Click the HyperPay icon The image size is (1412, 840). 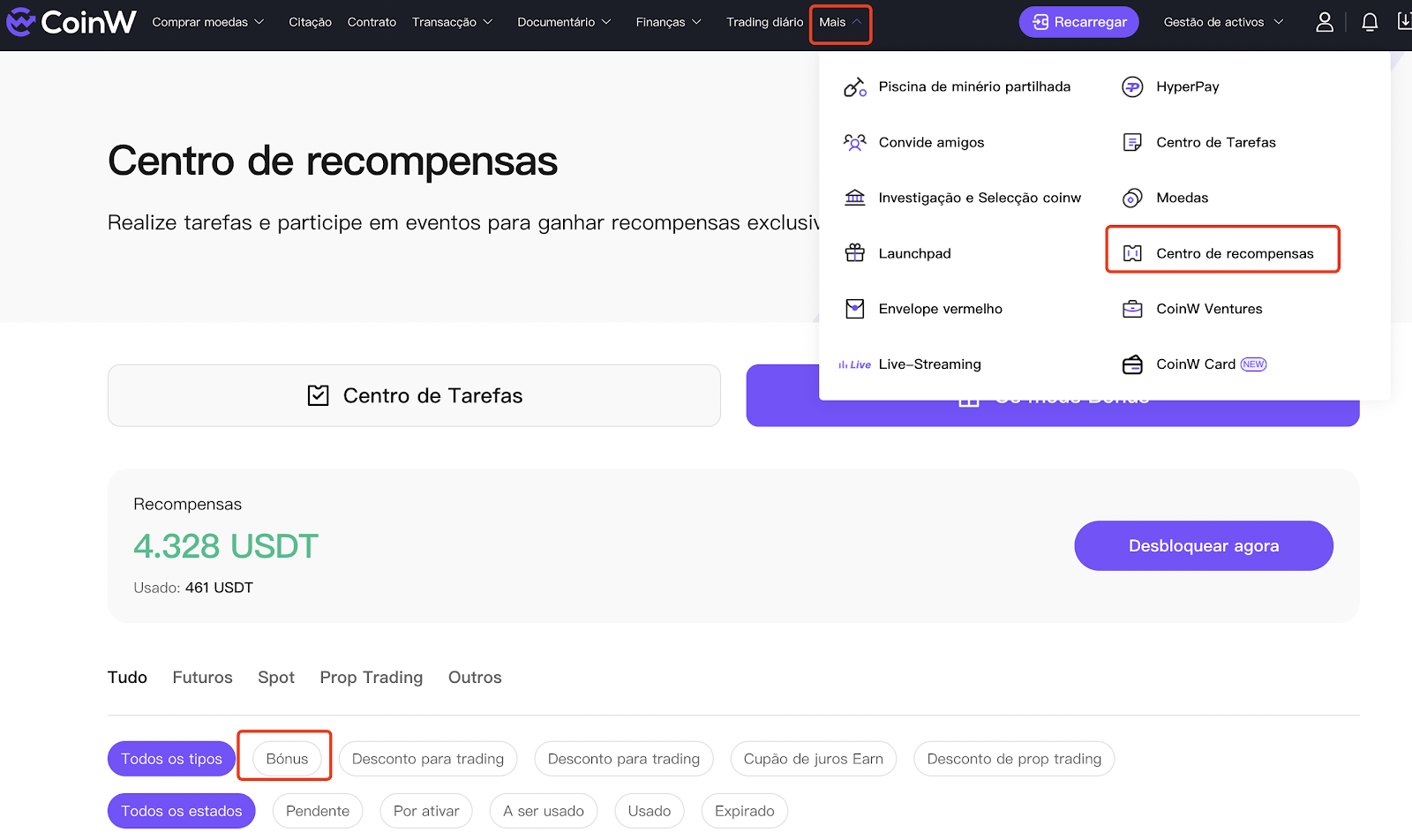coord(1132,86)
